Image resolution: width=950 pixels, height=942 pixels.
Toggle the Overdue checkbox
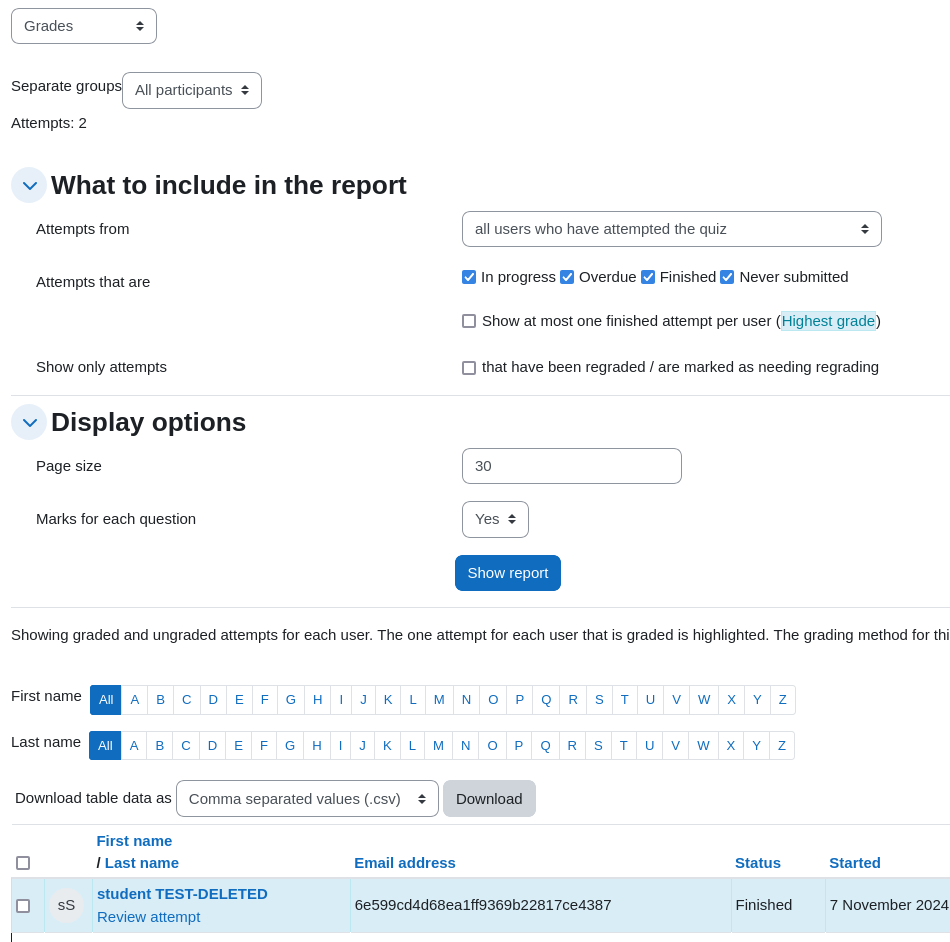click(x=567, y=277)
